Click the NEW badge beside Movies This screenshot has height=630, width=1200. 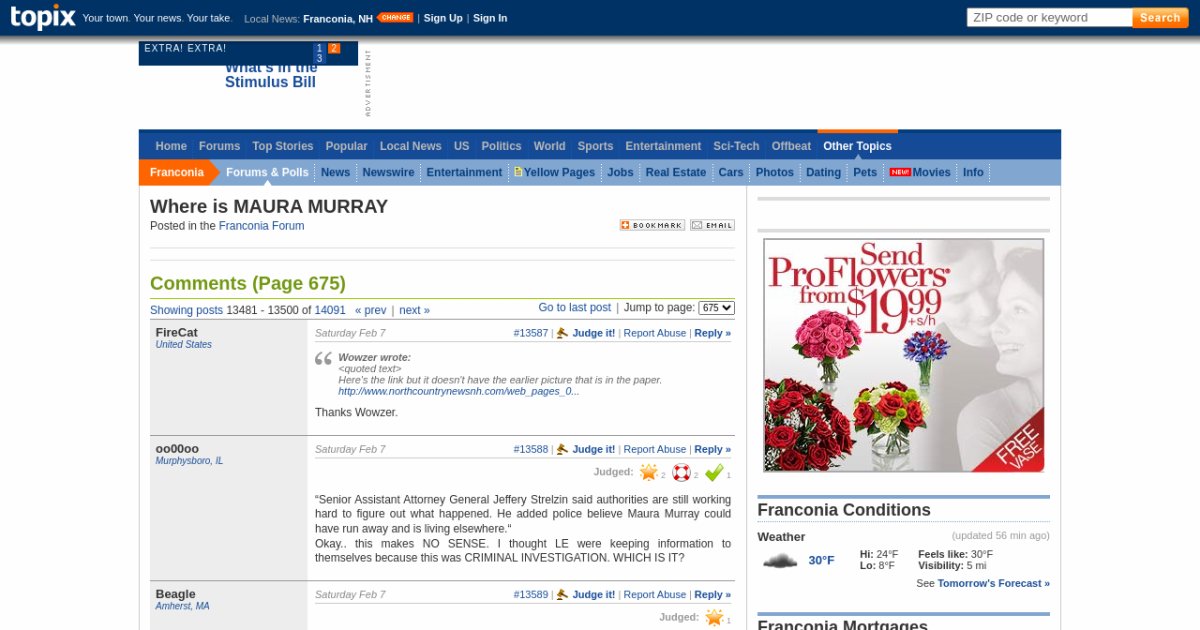900,172
